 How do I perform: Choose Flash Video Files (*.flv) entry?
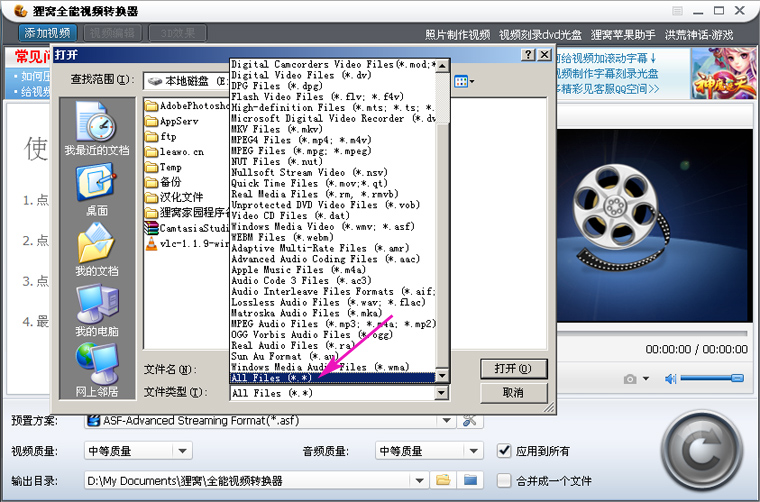[332, 96]
